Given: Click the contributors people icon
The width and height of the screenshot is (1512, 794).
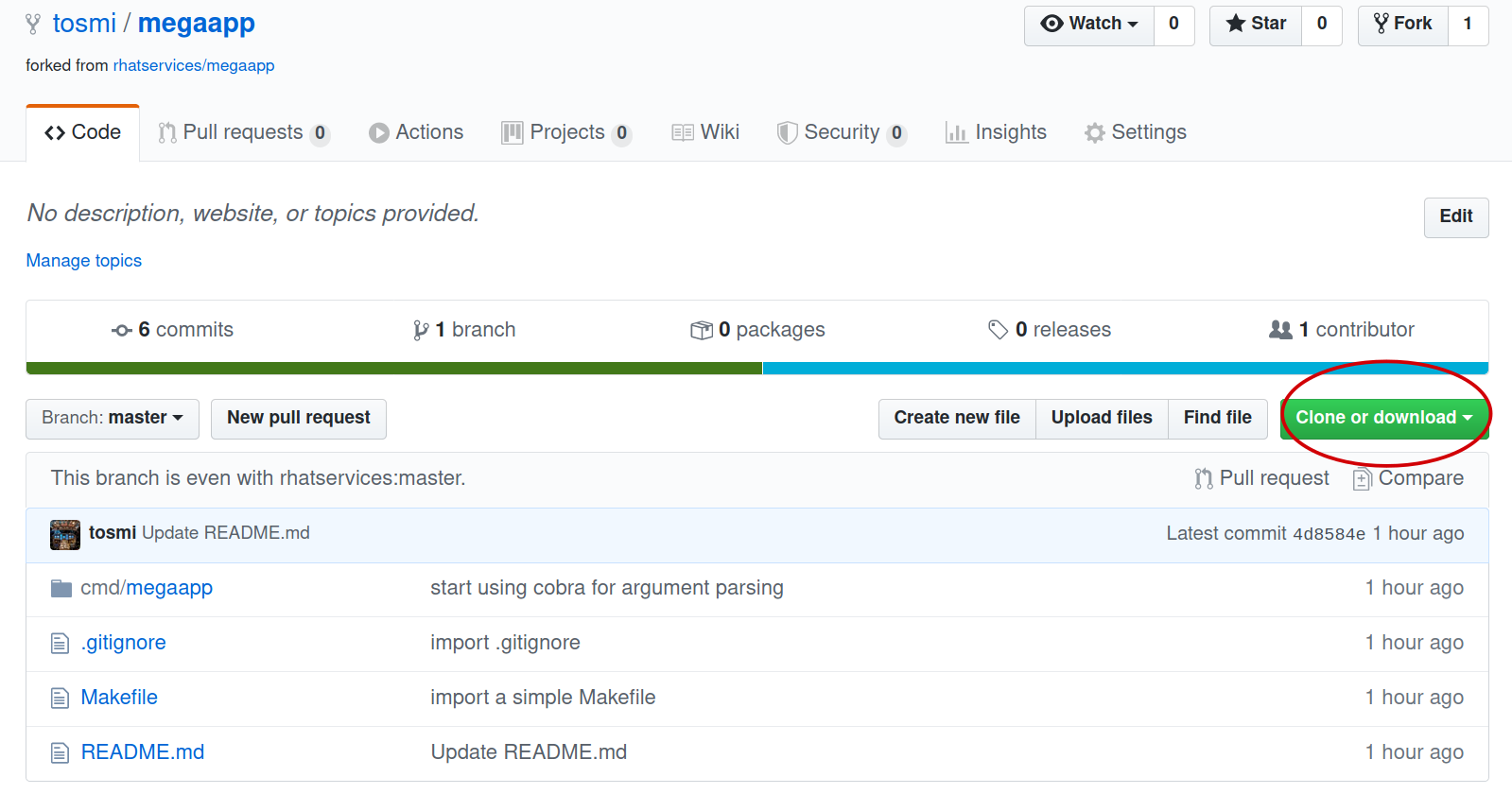Looking at the screenshot, I should pyautogui.click(x=1280, y=330).
